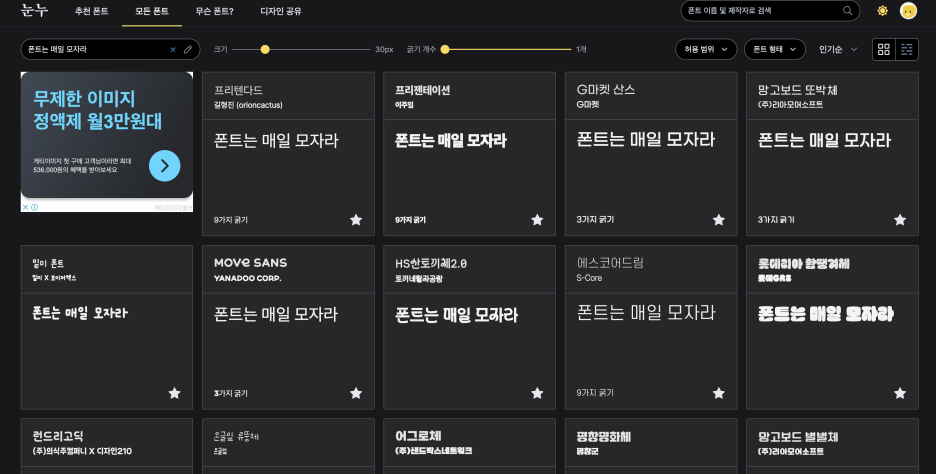Click creator name 길형진 (orioncactus)
Image resolution: width=936 pixels, height=474 pixels.
(248, 105)
